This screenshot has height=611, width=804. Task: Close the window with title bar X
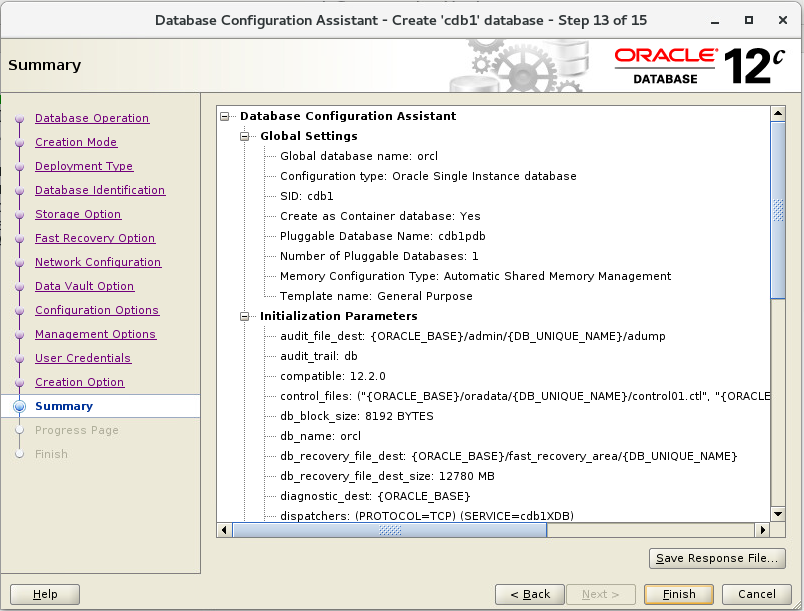click(782, 21)
